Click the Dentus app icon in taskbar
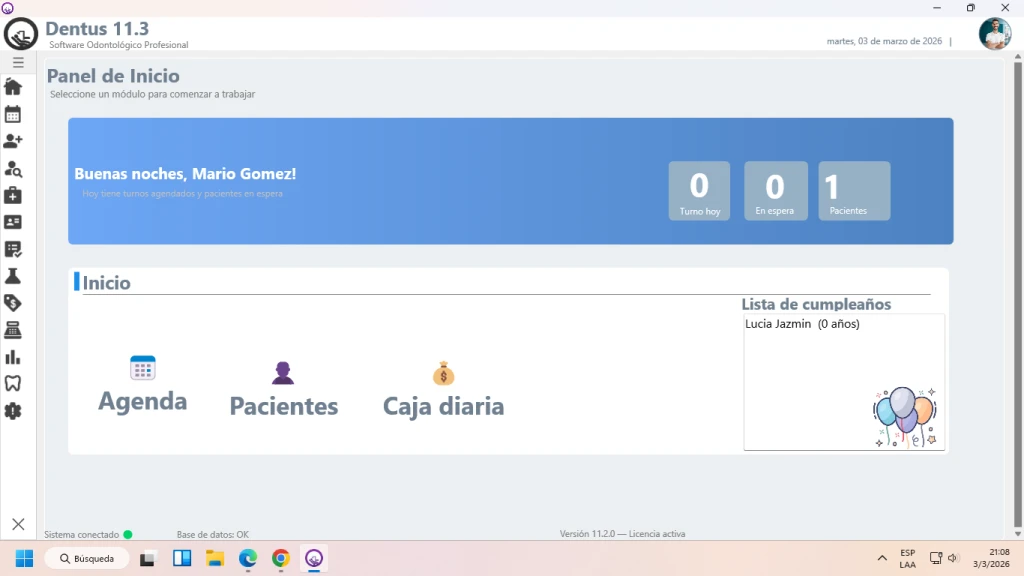Screen dimensions: 1024x576 (x=314, y=558)
